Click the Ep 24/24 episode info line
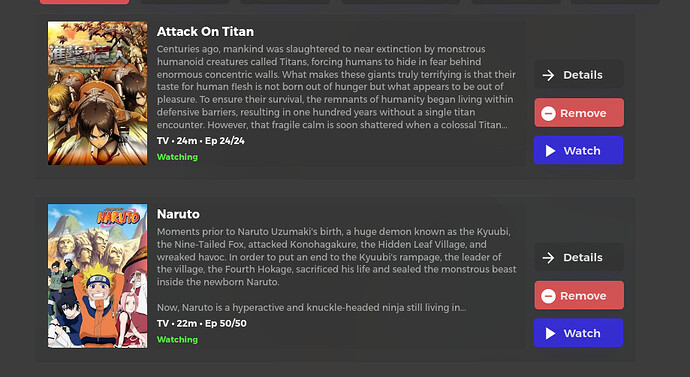Screen dimensions: 690x377 pos(201,141)
